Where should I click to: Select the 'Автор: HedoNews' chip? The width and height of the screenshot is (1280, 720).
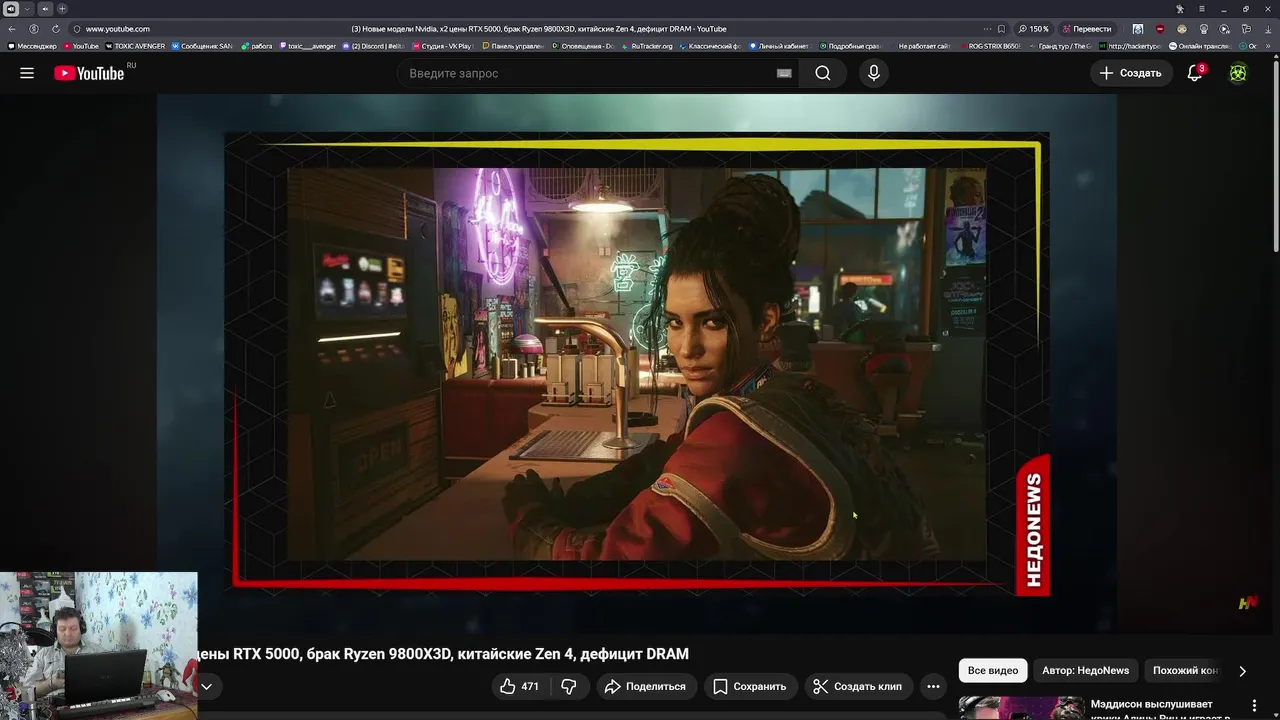tap(1085, 670)
